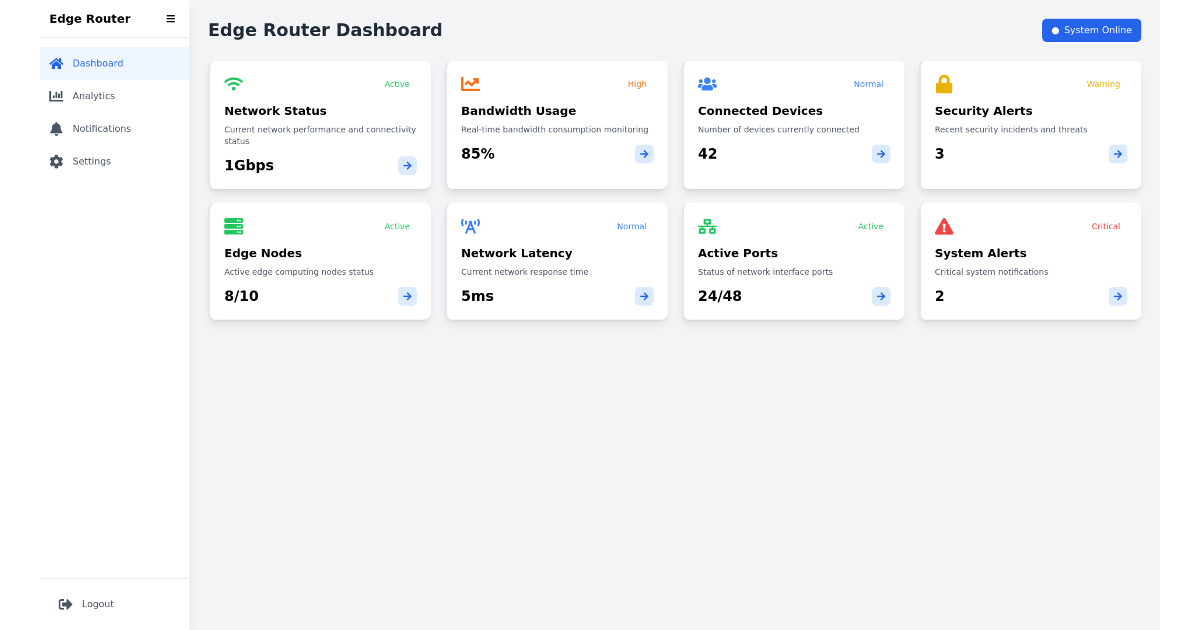Select the WiFi icon on Network Status card

233,84
